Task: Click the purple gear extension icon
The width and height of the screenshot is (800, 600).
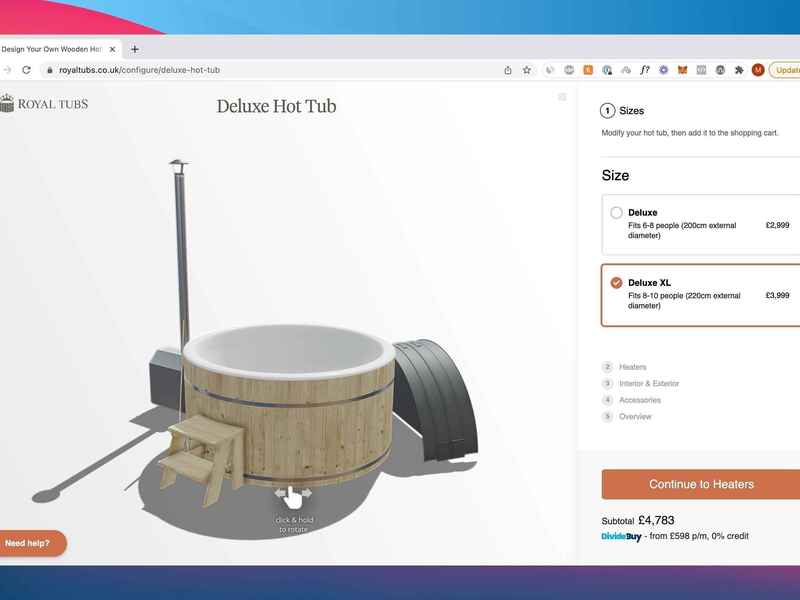Action: point(663,70)
